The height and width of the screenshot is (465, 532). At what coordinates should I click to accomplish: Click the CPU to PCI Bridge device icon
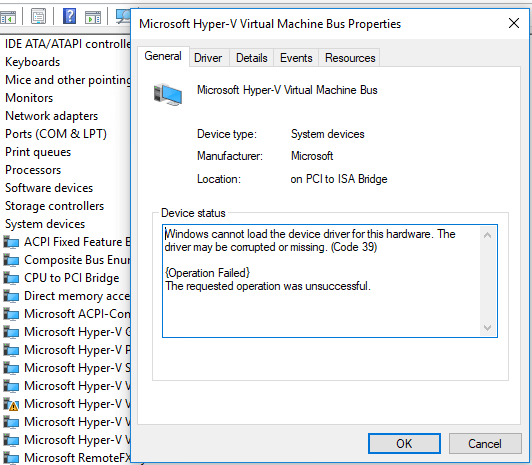[11, 278]
